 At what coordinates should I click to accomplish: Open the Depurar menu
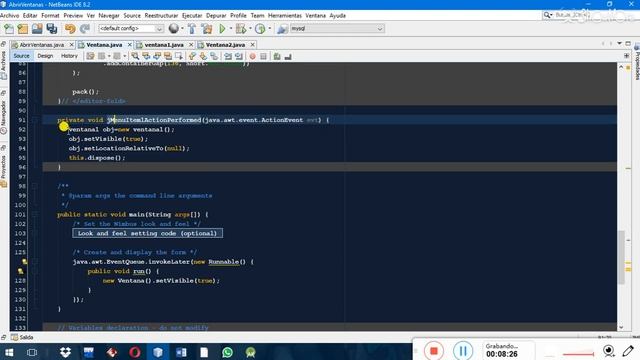[x=216, y=16]
